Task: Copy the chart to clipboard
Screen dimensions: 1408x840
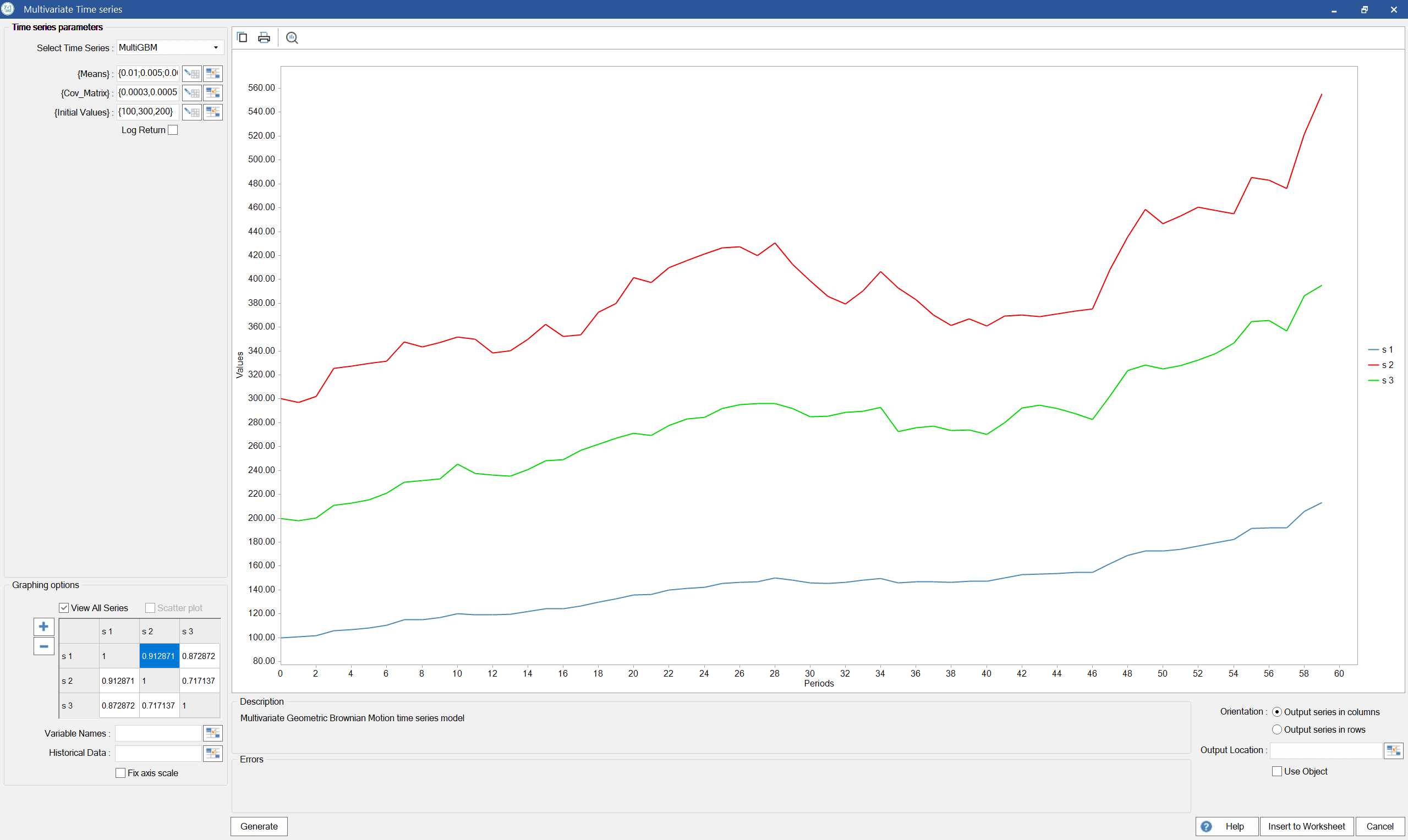Action: coord(242,37)
